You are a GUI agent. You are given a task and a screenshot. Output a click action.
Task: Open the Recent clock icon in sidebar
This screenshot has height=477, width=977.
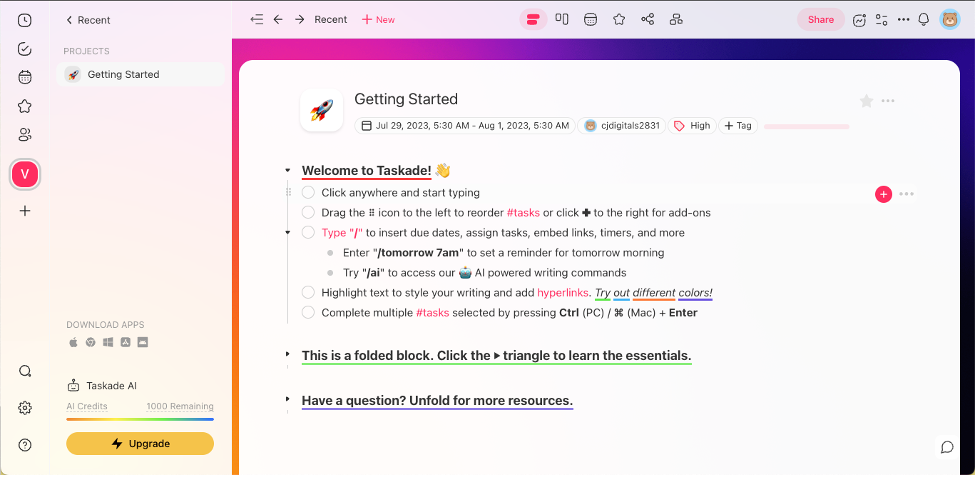[x=24, y=21]
